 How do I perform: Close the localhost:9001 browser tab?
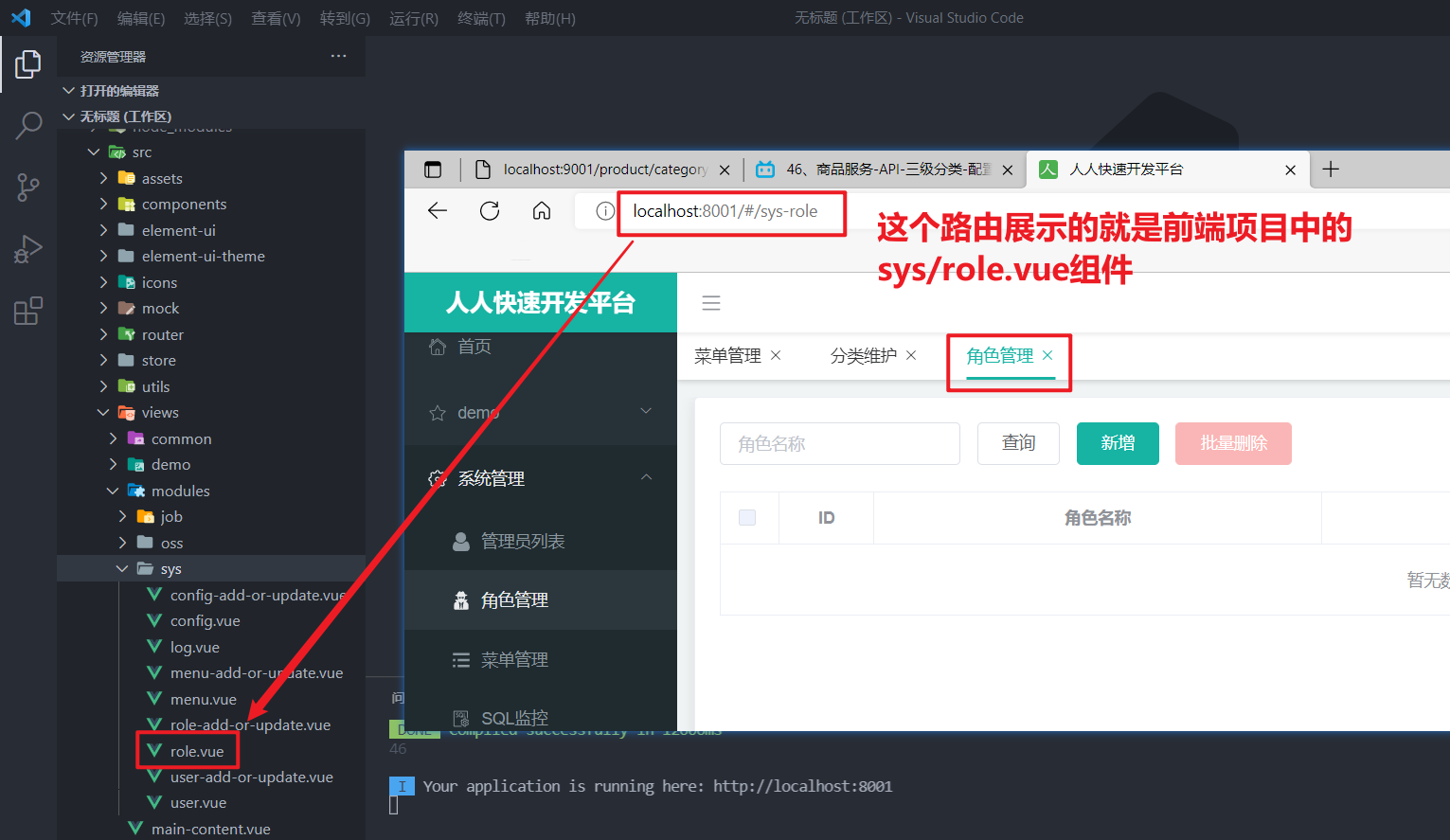[725, 170]
